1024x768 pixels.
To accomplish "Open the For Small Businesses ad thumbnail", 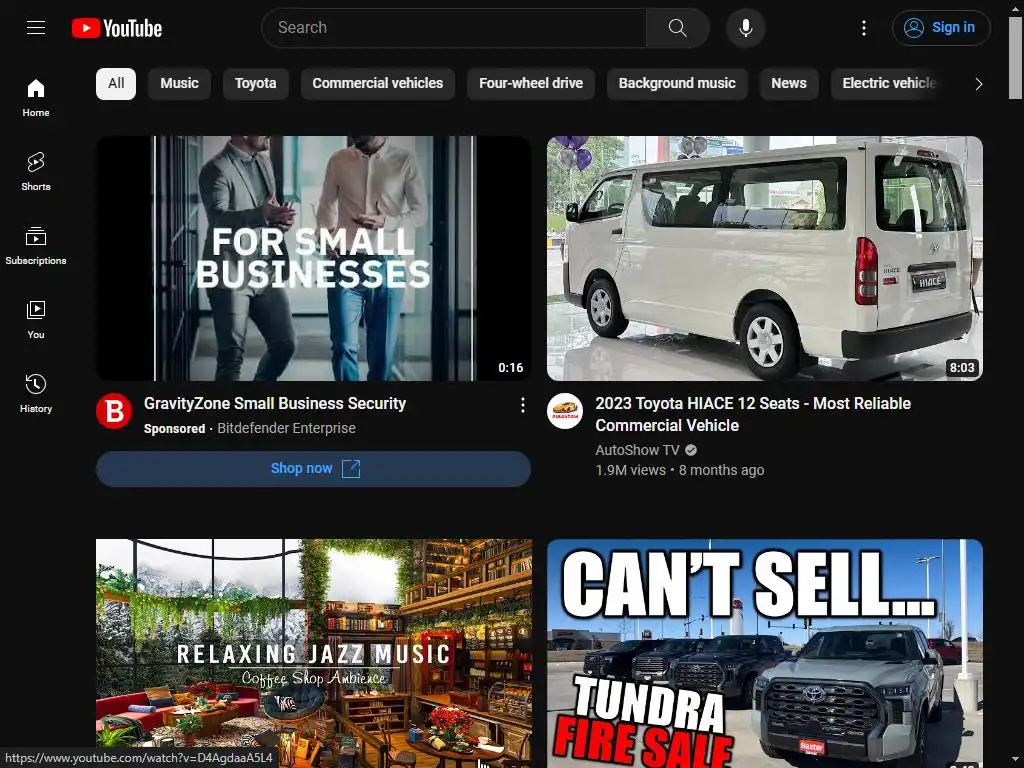I will [x=313, y=258].
